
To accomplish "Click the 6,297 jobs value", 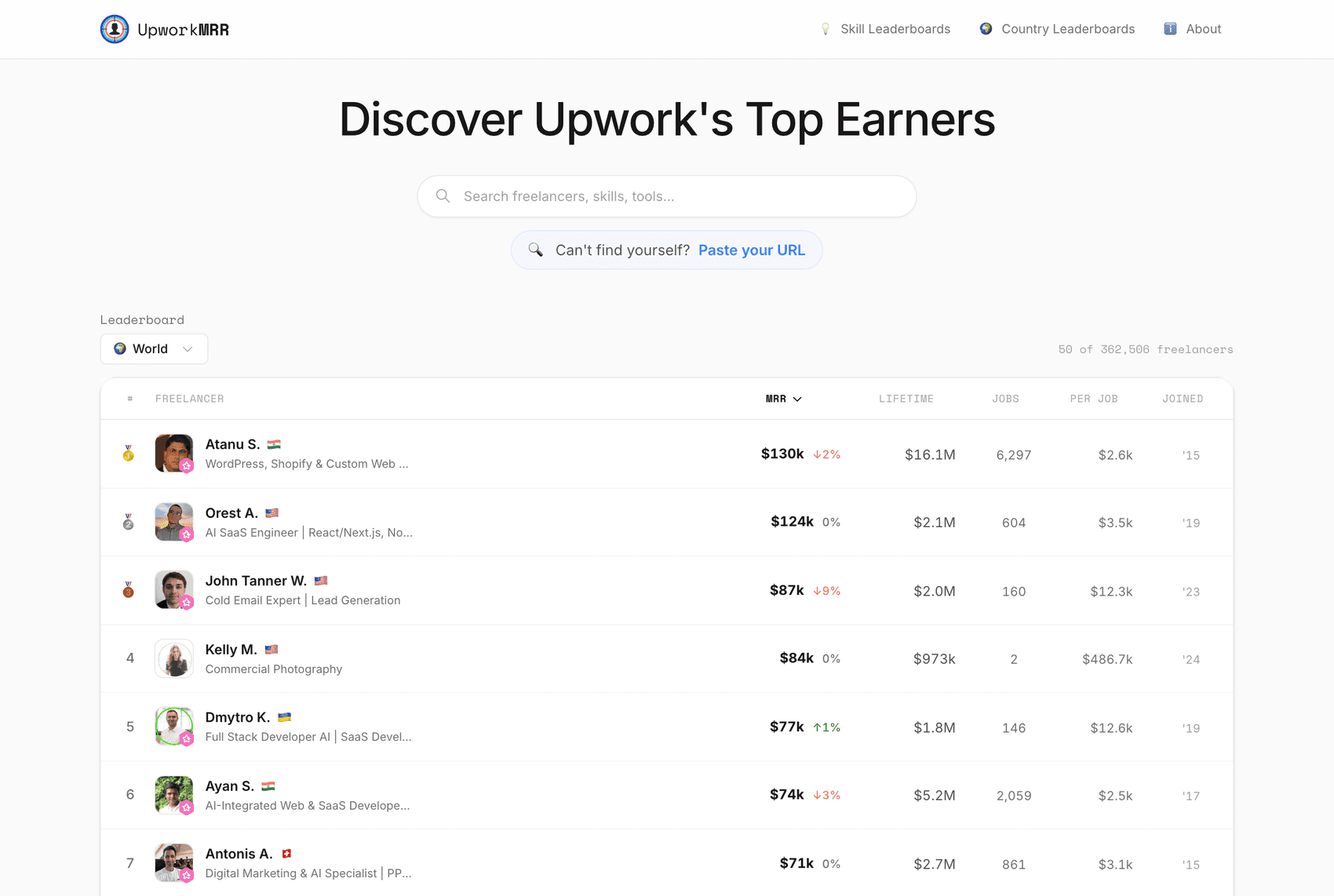I will pyautogui.click(x=1014, y=455).
